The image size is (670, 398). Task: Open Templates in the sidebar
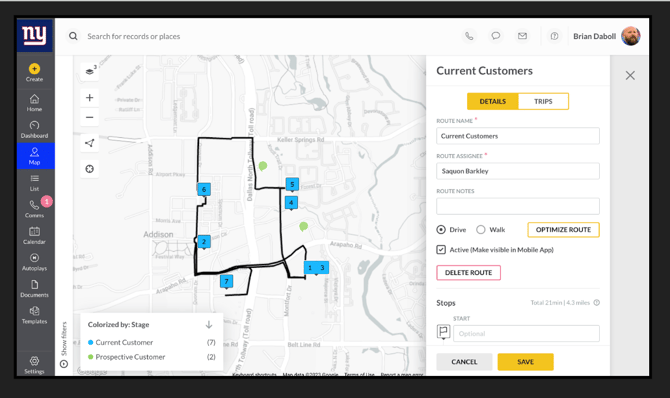(34, 315)
